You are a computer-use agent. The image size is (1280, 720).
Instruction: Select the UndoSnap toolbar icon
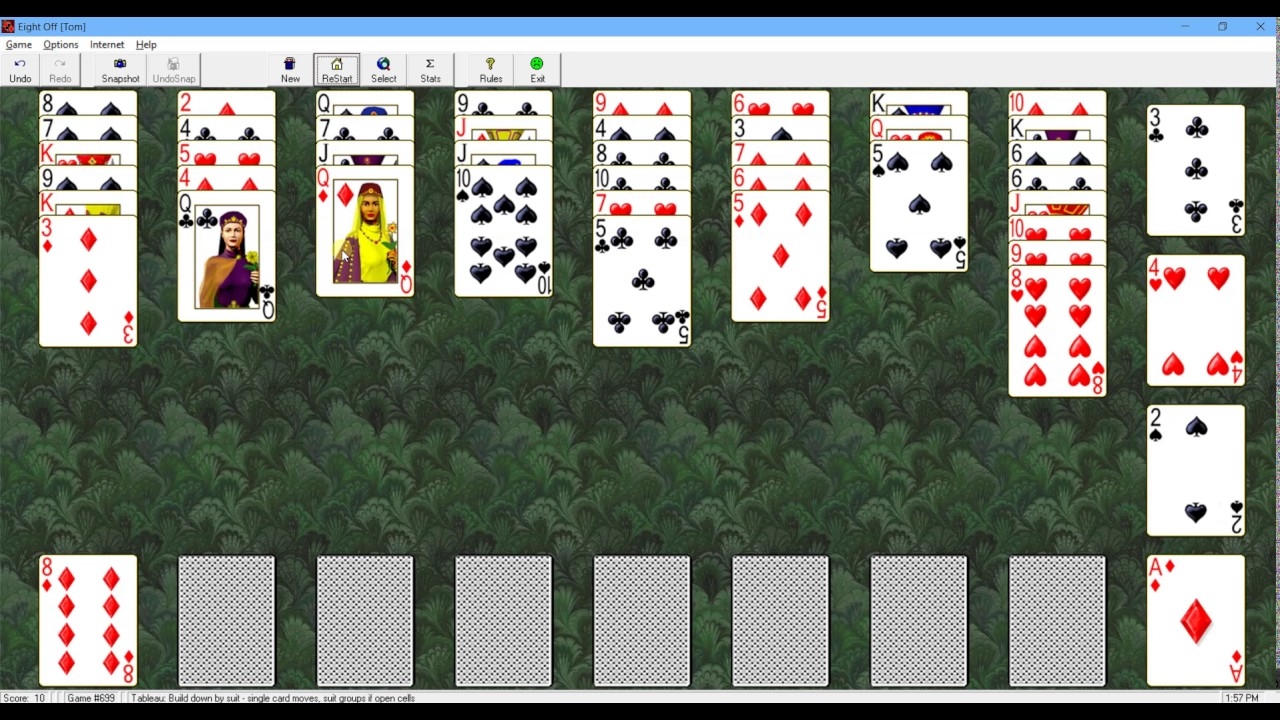click(x=173, y=70)
